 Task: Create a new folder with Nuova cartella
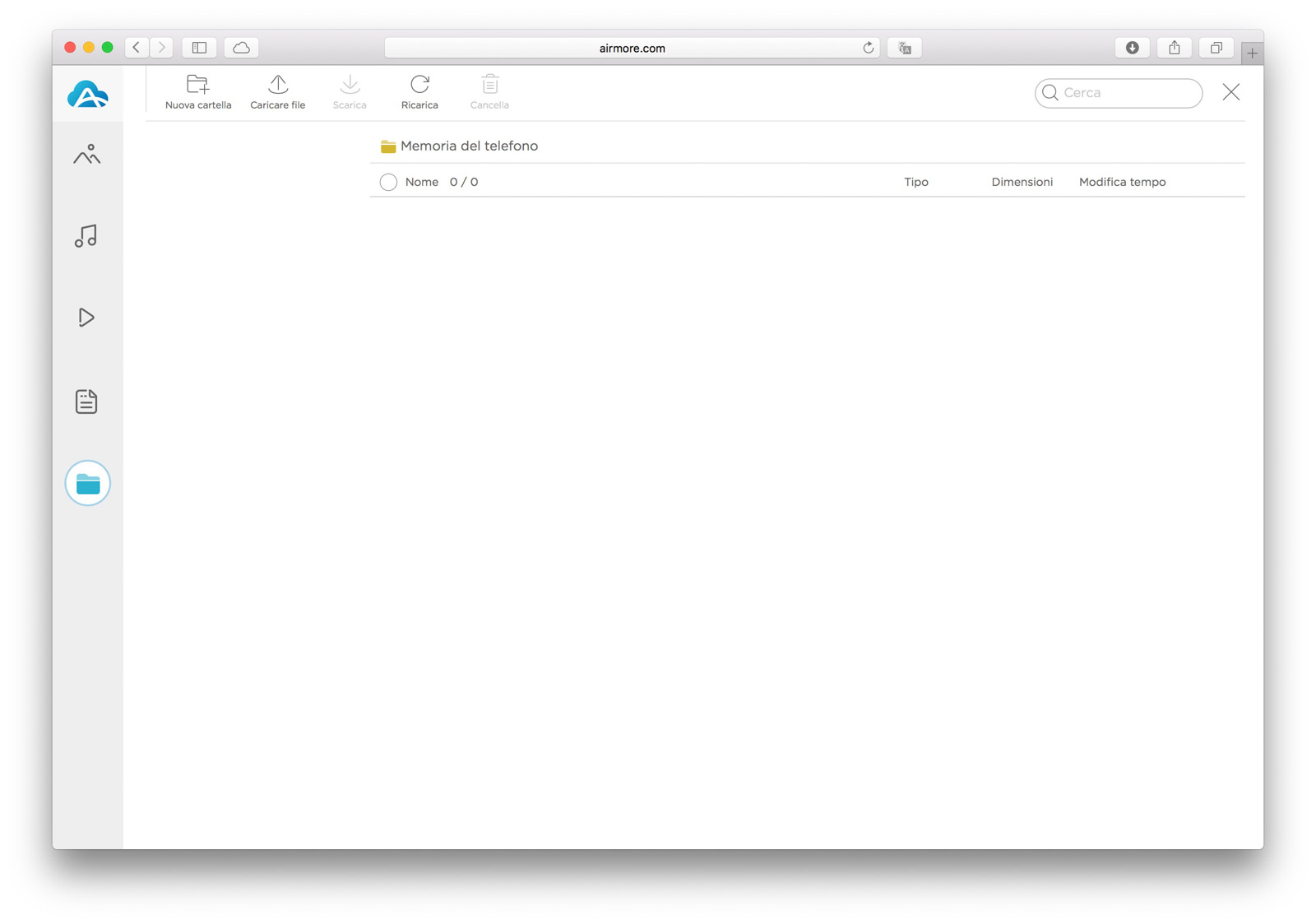[x=198, y=92]
